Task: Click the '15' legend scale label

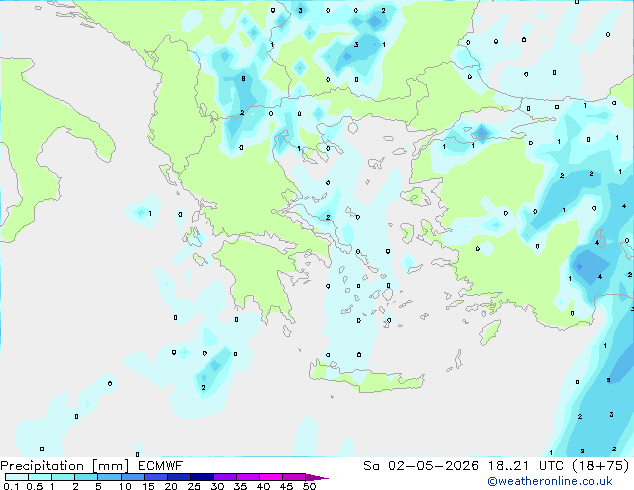Action: [148, 486]
